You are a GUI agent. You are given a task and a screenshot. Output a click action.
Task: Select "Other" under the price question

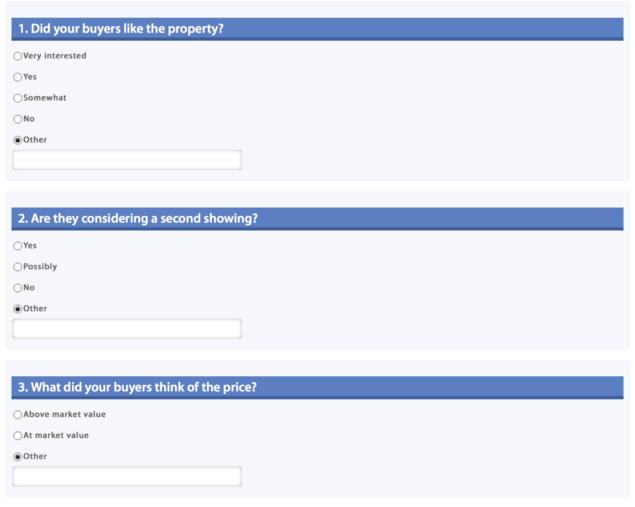pos(17,457)
